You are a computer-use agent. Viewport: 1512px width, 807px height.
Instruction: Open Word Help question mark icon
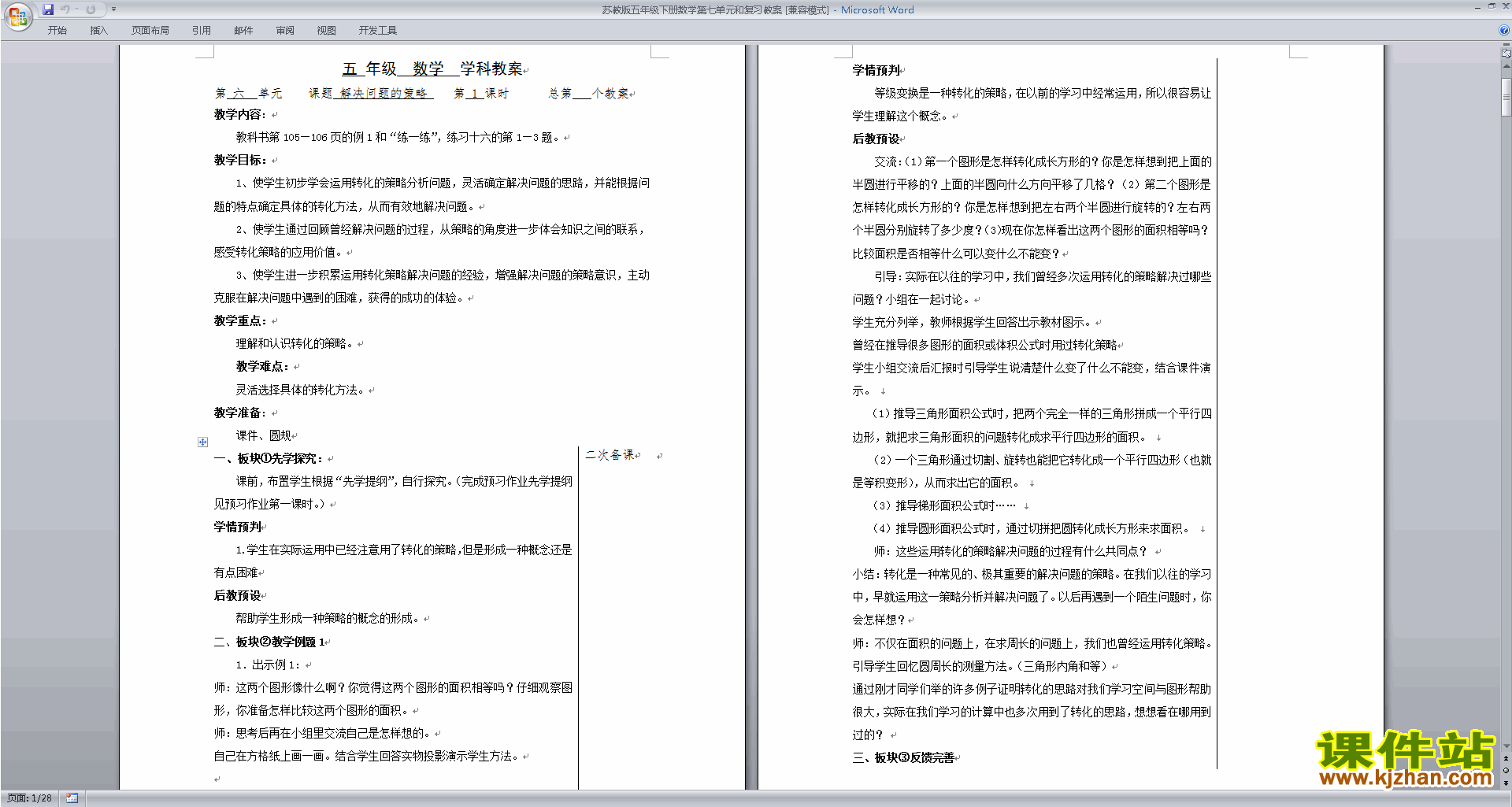pyautogui.click(x=1504, y=30)
